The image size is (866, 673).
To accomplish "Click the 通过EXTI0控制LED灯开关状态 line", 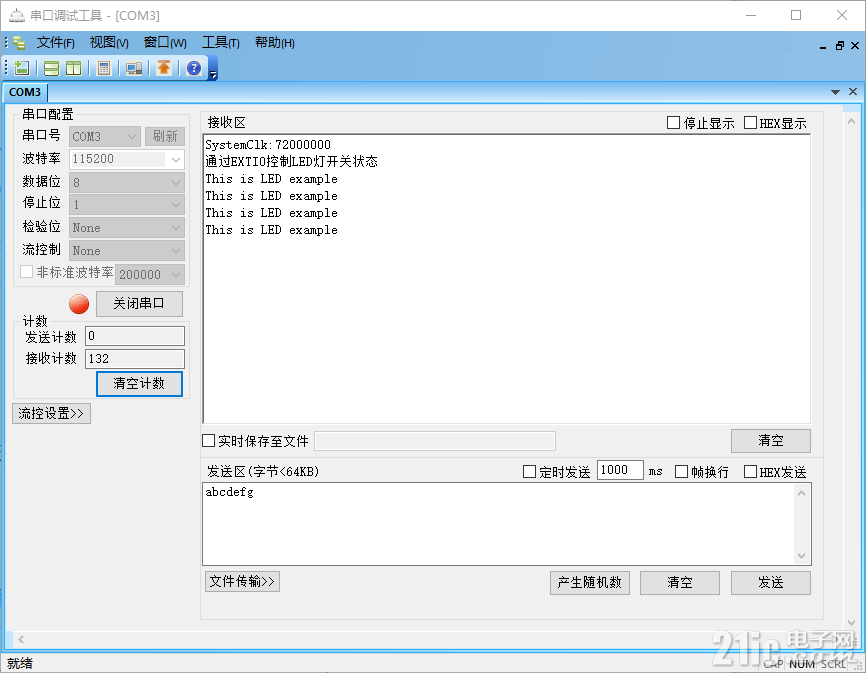I will [291, 161].
